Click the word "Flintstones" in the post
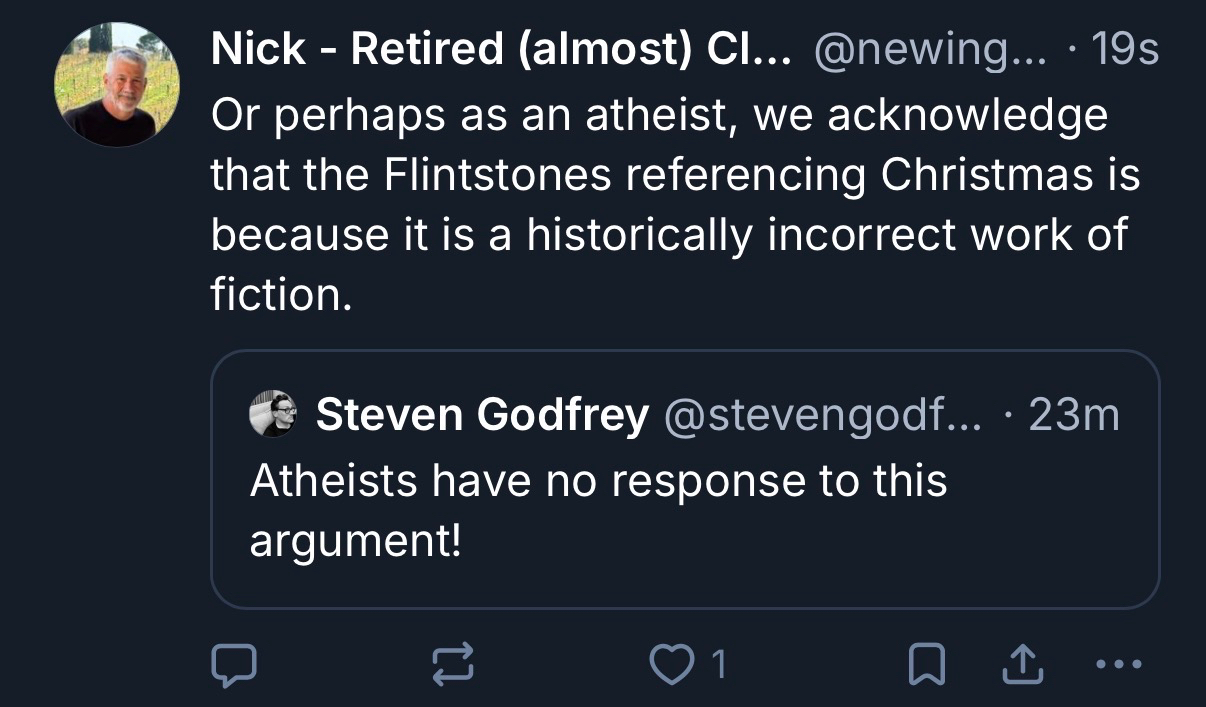This screenshot has width=1206, height=707. pos(498,176)
